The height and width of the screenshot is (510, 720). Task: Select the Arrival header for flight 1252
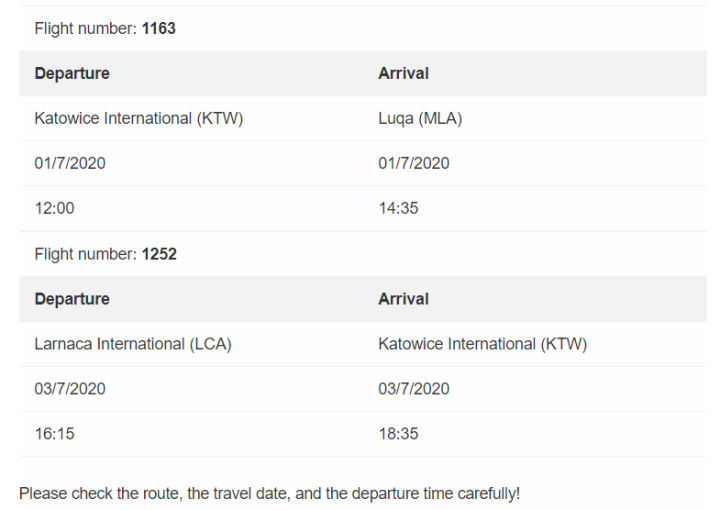(x=403, y=299)
